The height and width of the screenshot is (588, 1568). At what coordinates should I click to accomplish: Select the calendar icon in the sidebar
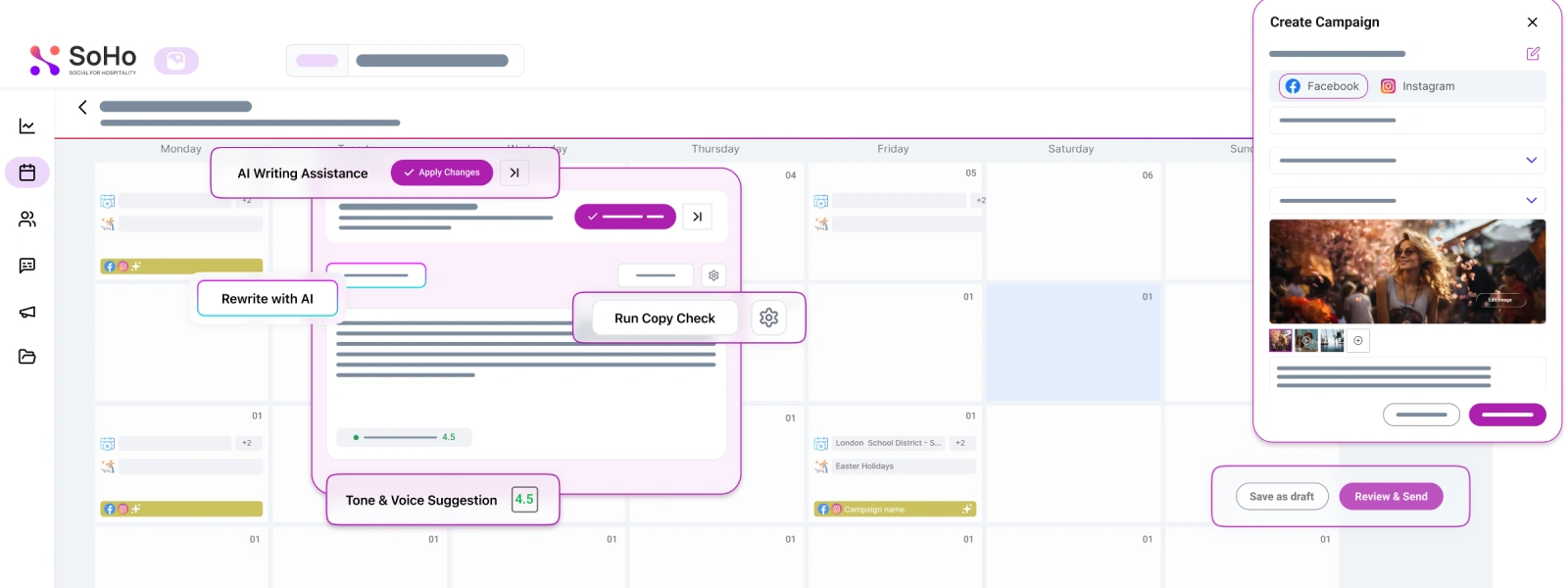click(x=27, y=172)
